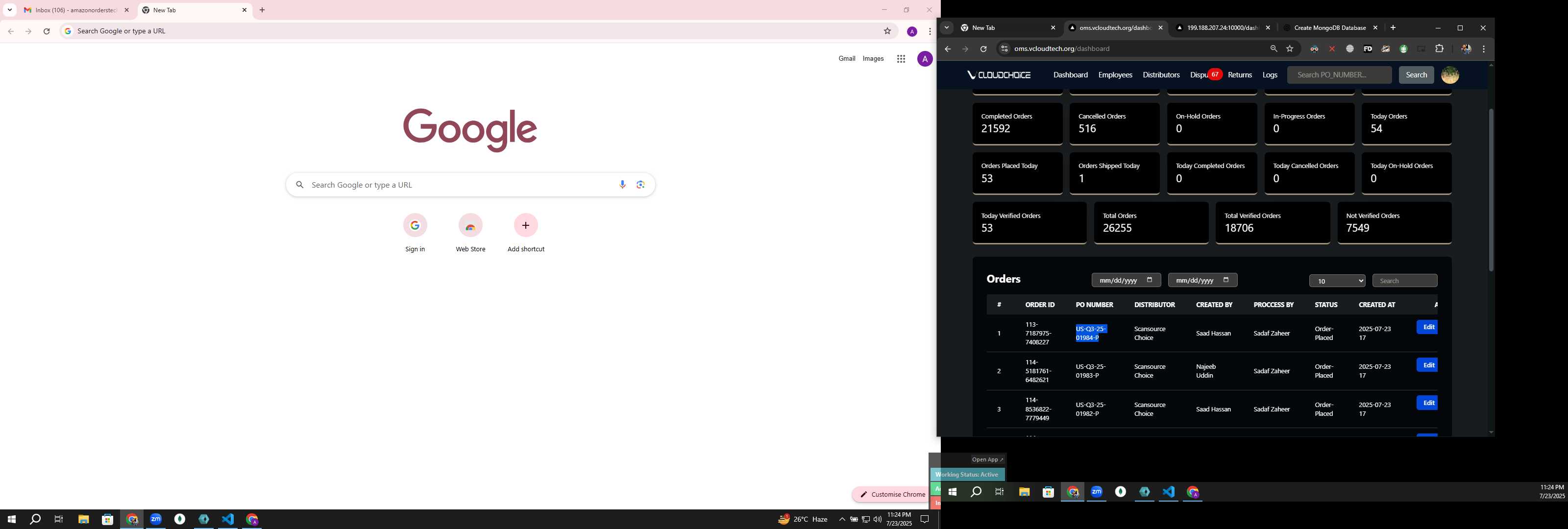The height and width of the screenshot is (529, 1568).
Task: Open File Explorer from left-screen taskbar
Action: pos(83,519)
